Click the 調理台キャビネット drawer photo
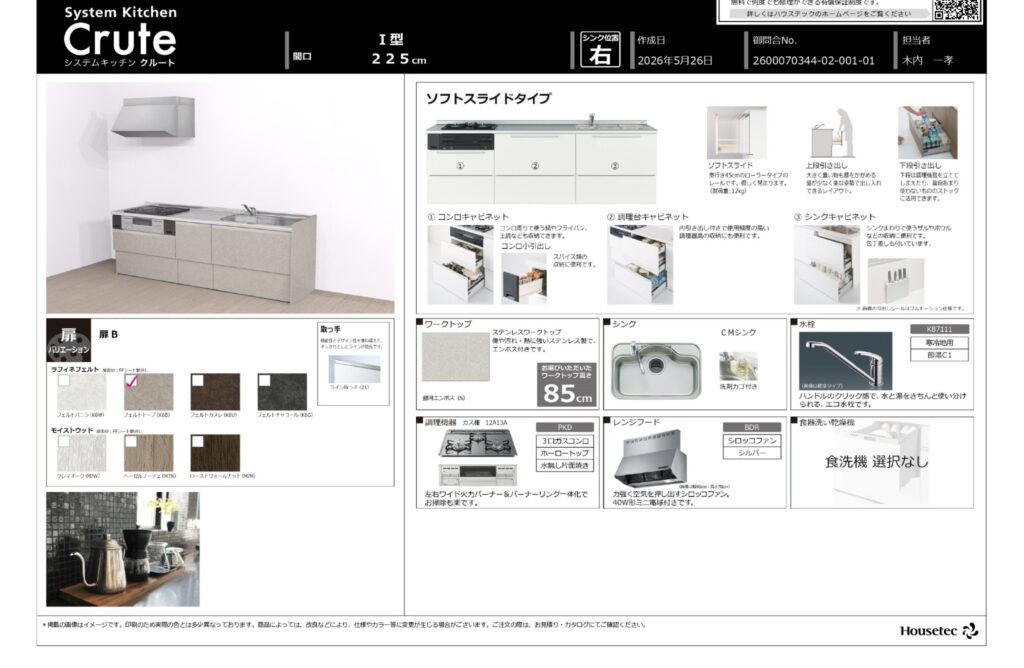Screen dimensions: 1024x668 (640, 264)
